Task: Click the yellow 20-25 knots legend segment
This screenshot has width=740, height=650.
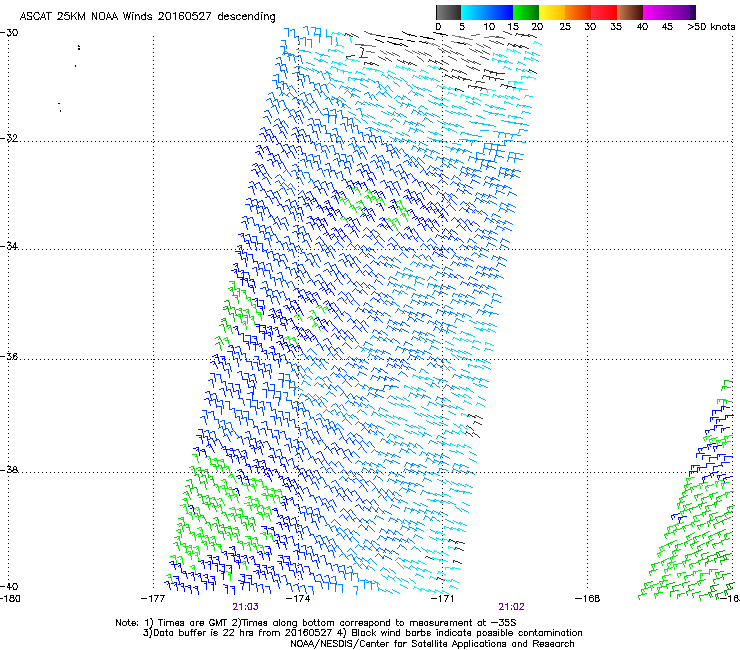Action: click(x=552, y=12)
